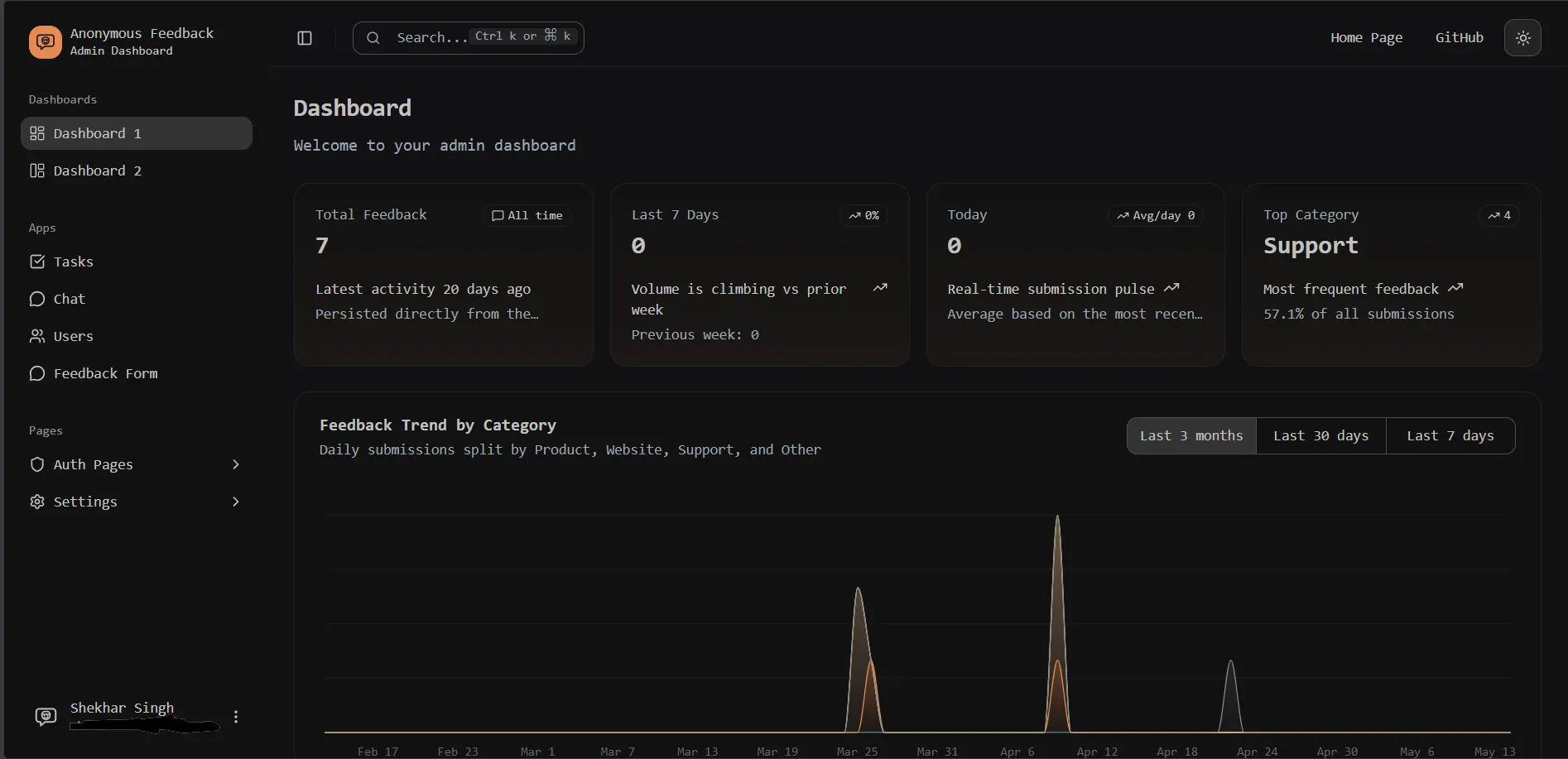Click the Feedback Form bubble icon
1568x759 pixels.
click(37, 373)
